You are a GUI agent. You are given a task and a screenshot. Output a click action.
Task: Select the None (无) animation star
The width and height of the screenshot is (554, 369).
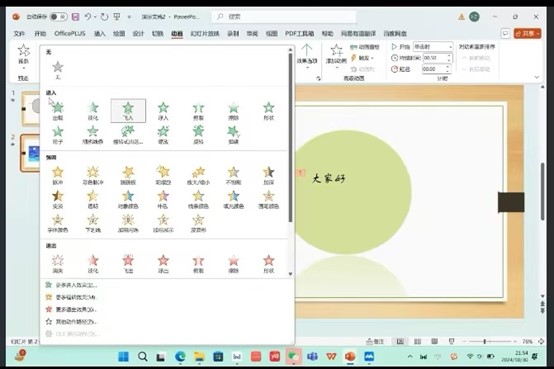[58, 70]
